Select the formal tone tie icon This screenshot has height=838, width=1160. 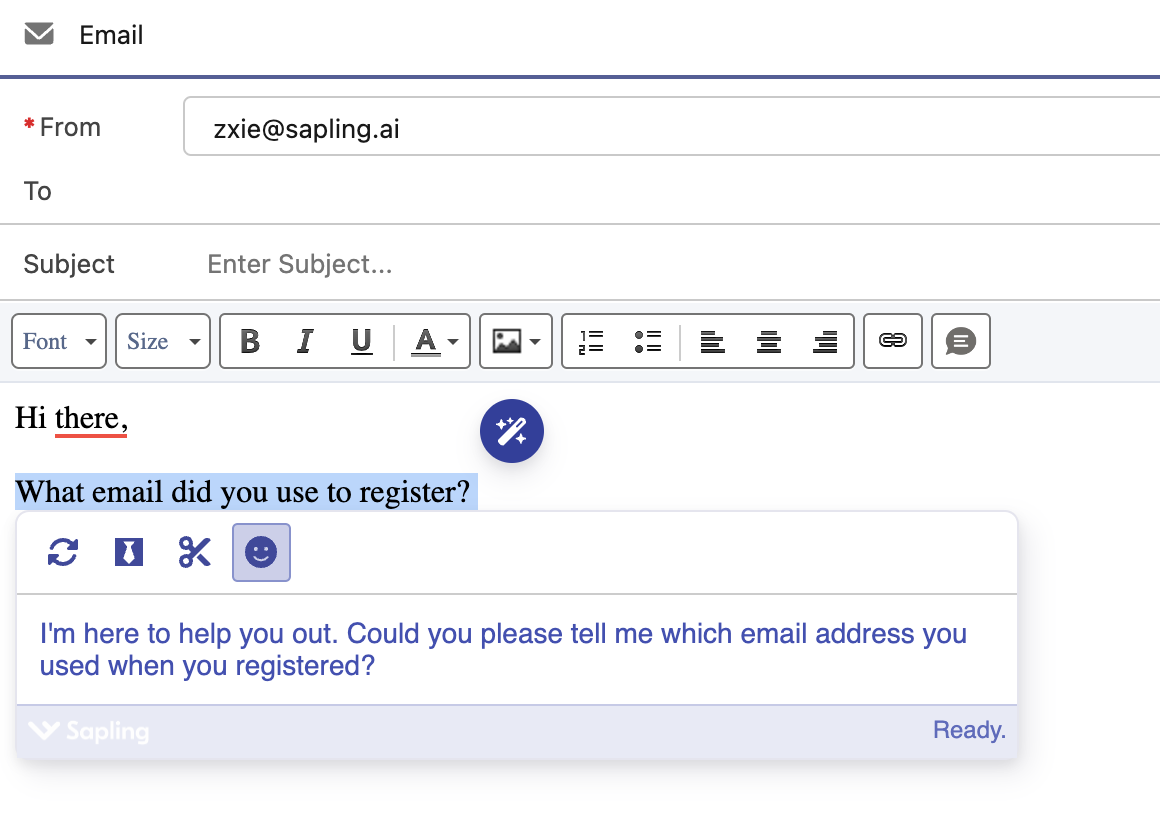click(129, 552)
